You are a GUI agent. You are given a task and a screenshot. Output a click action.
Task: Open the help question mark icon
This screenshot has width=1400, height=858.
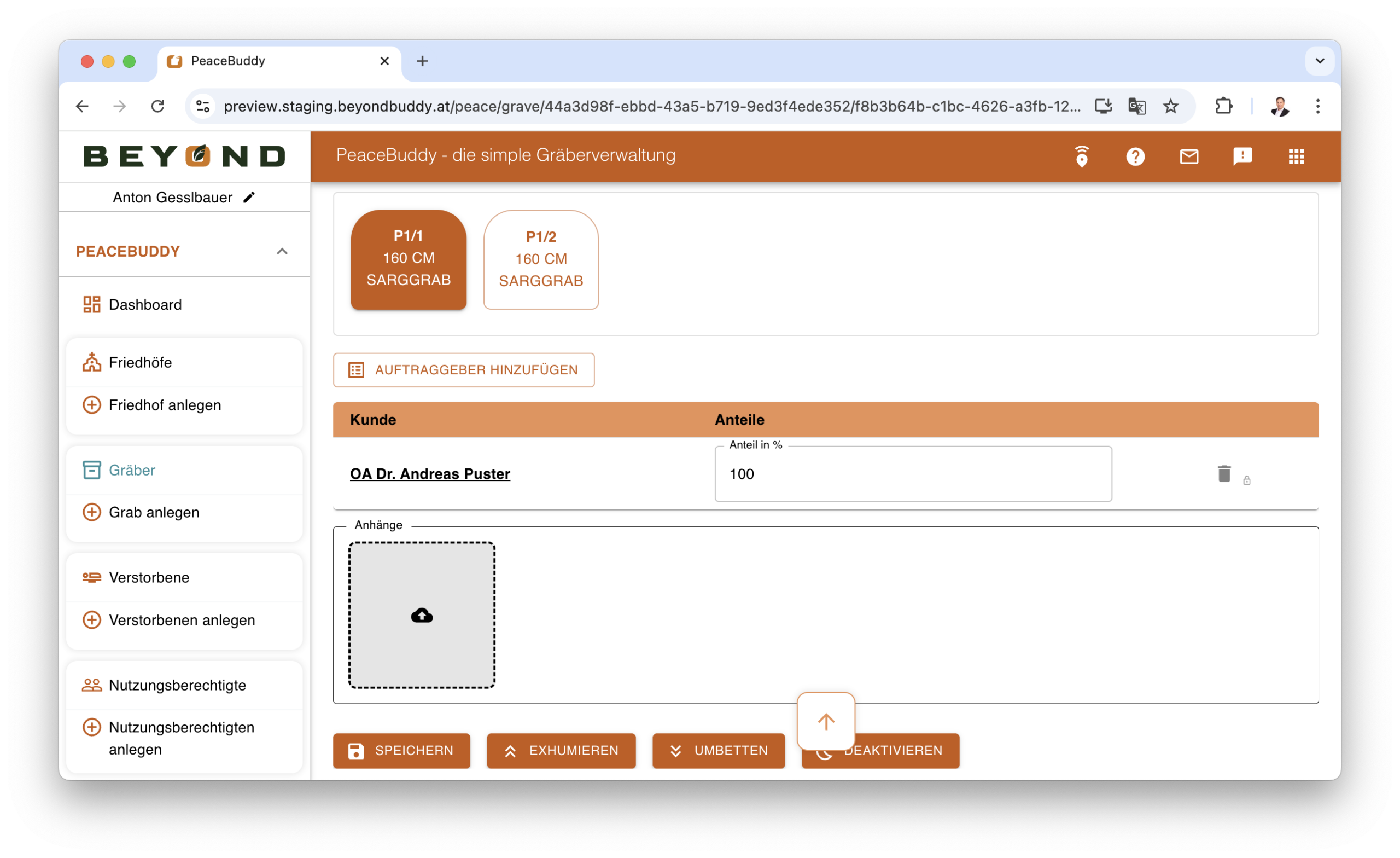(1135, 156)
